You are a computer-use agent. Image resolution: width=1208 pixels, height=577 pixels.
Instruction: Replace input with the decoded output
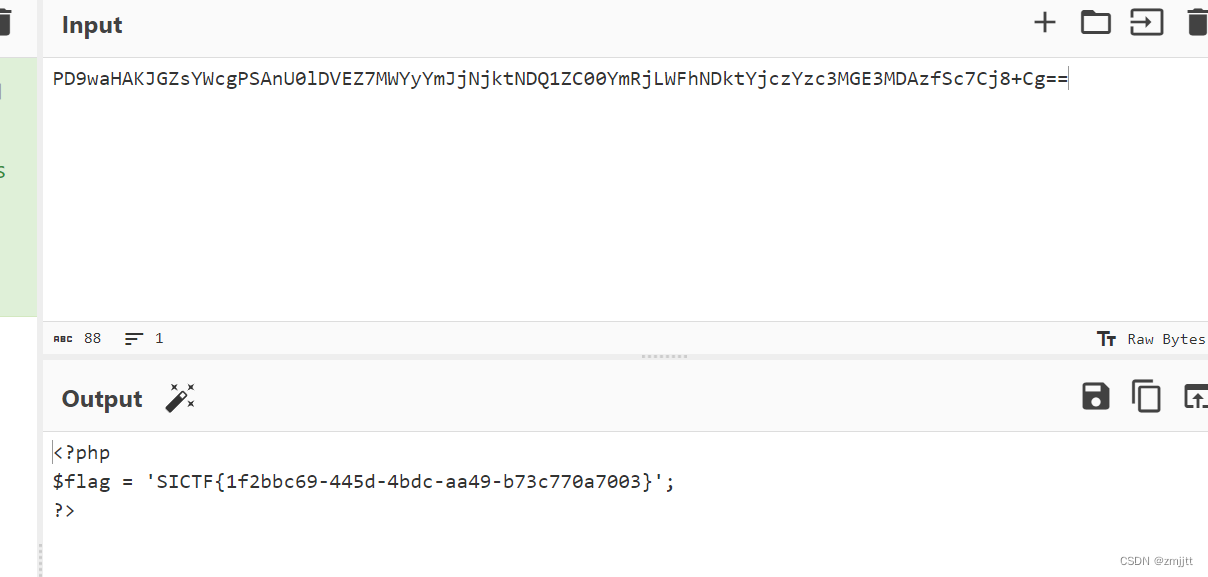tap(1195, 396)
